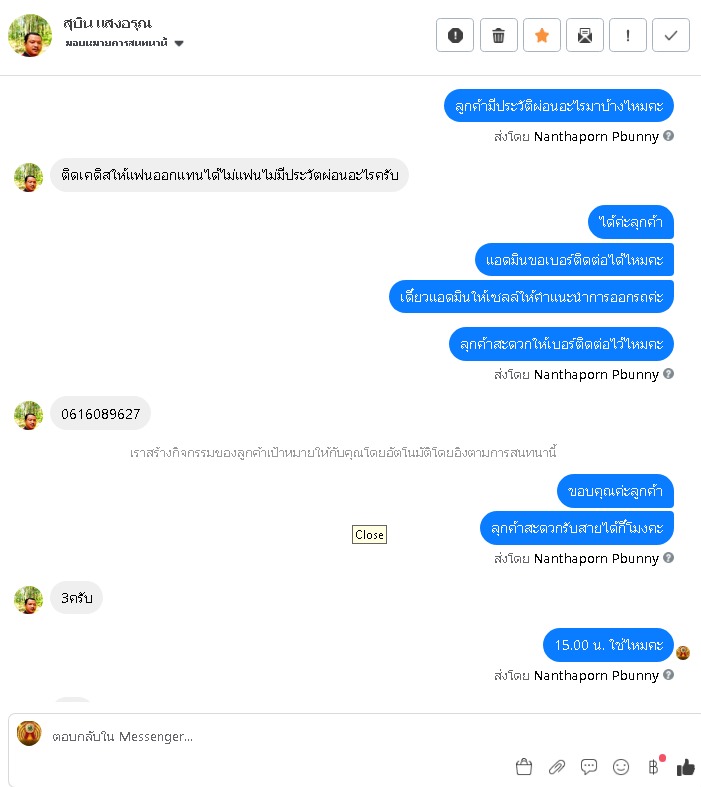
Task: Mark conversation as spam with exclamation circle icon
Action: (455, 35)
